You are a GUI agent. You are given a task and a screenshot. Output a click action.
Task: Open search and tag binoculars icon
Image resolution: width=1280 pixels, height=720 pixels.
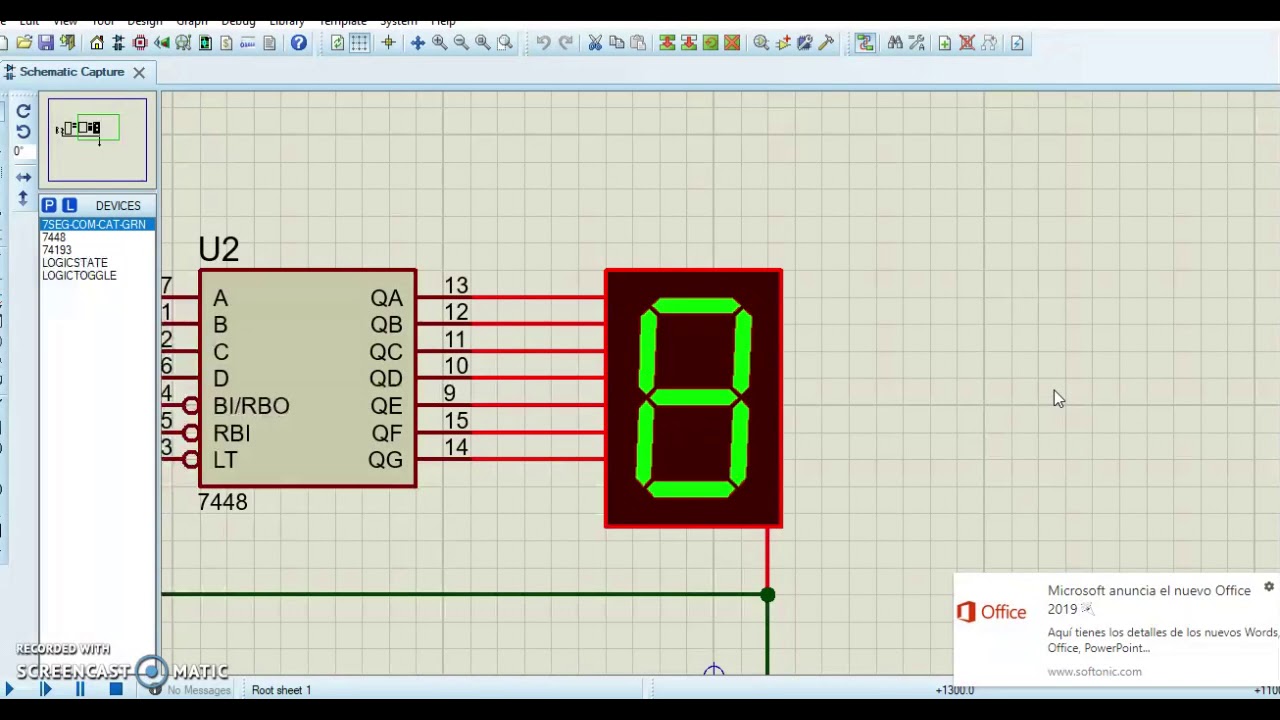point(895,43)
